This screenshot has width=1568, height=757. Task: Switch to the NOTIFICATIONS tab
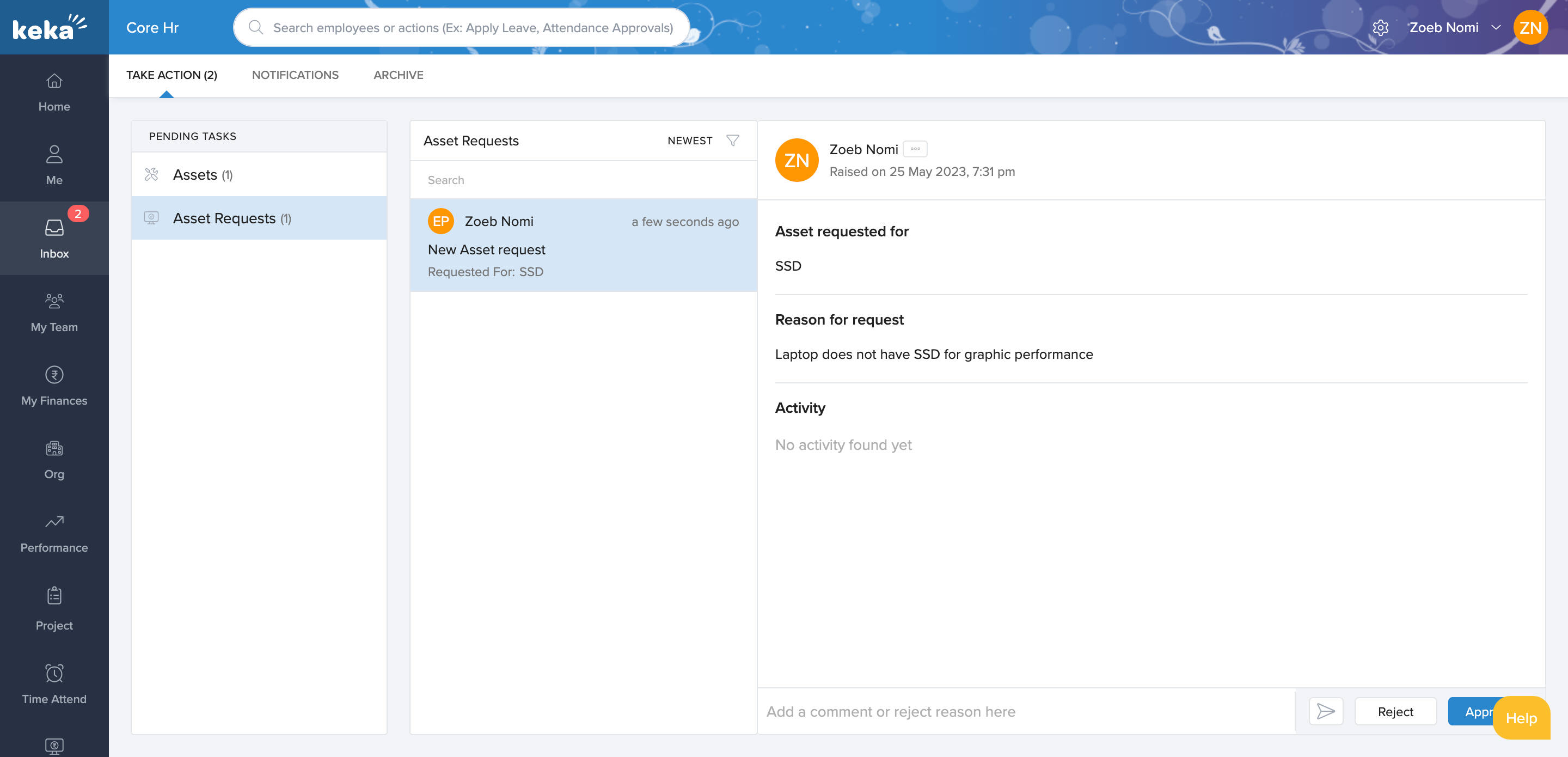click(295, 75)
